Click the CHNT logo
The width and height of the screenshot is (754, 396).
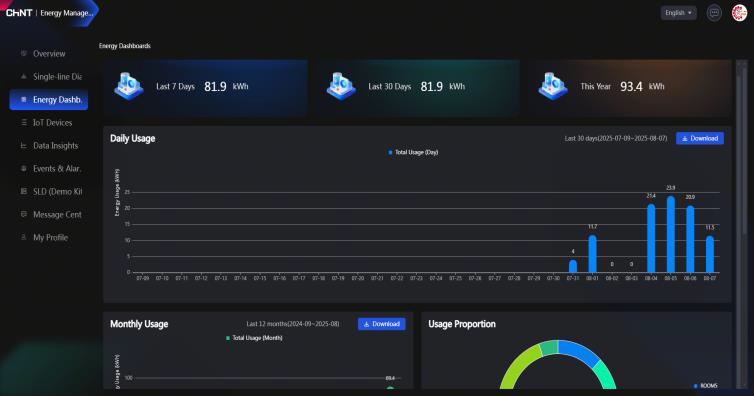point(19,13)
